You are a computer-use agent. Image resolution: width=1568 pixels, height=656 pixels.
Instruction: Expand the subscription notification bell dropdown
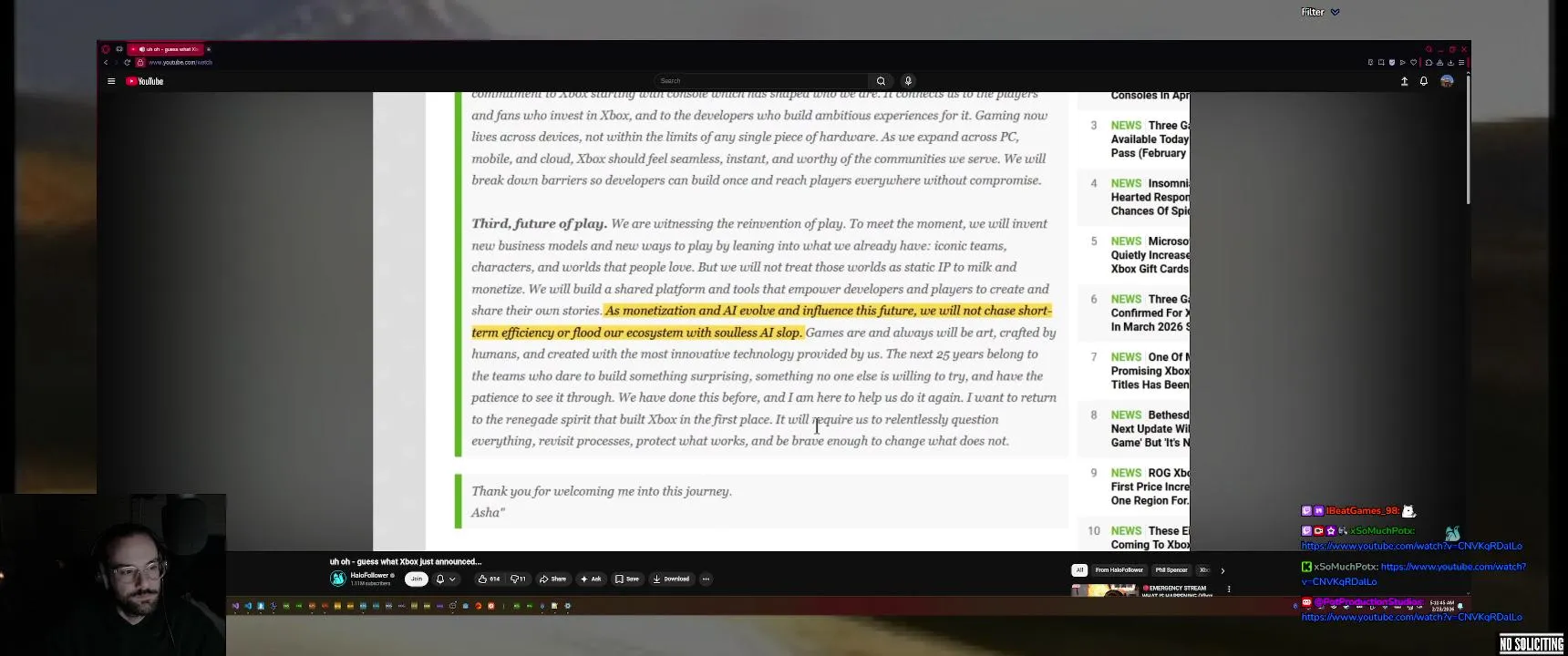click(446, 579)
